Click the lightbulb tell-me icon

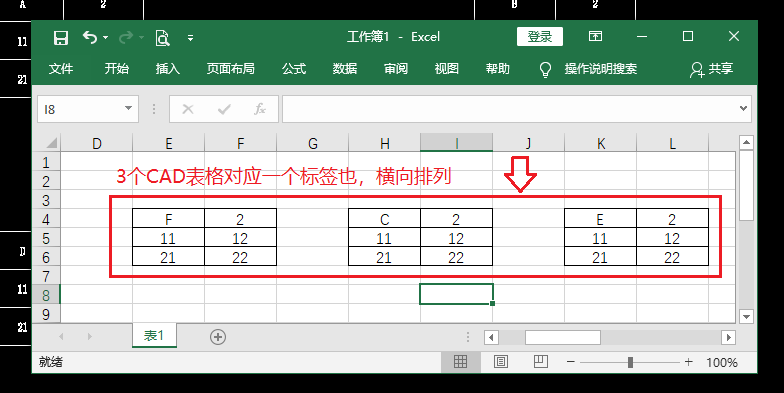pyautogui.click(x=546, y=70)
